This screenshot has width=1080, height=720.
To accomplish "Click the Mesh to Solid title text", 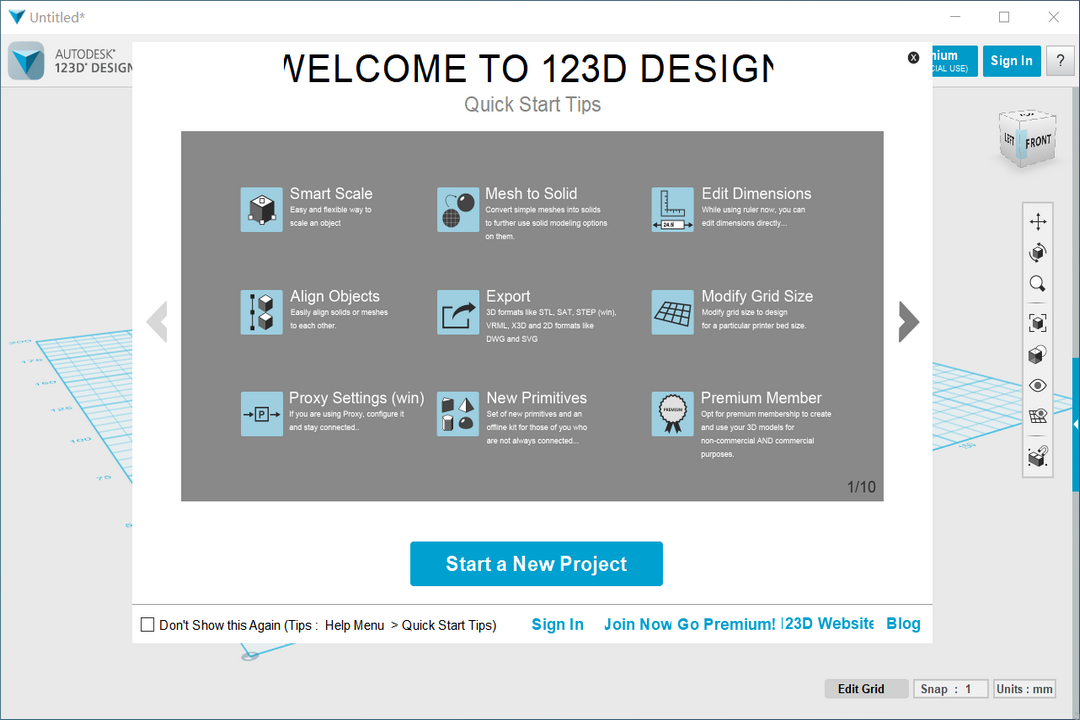I will (531, 194).
